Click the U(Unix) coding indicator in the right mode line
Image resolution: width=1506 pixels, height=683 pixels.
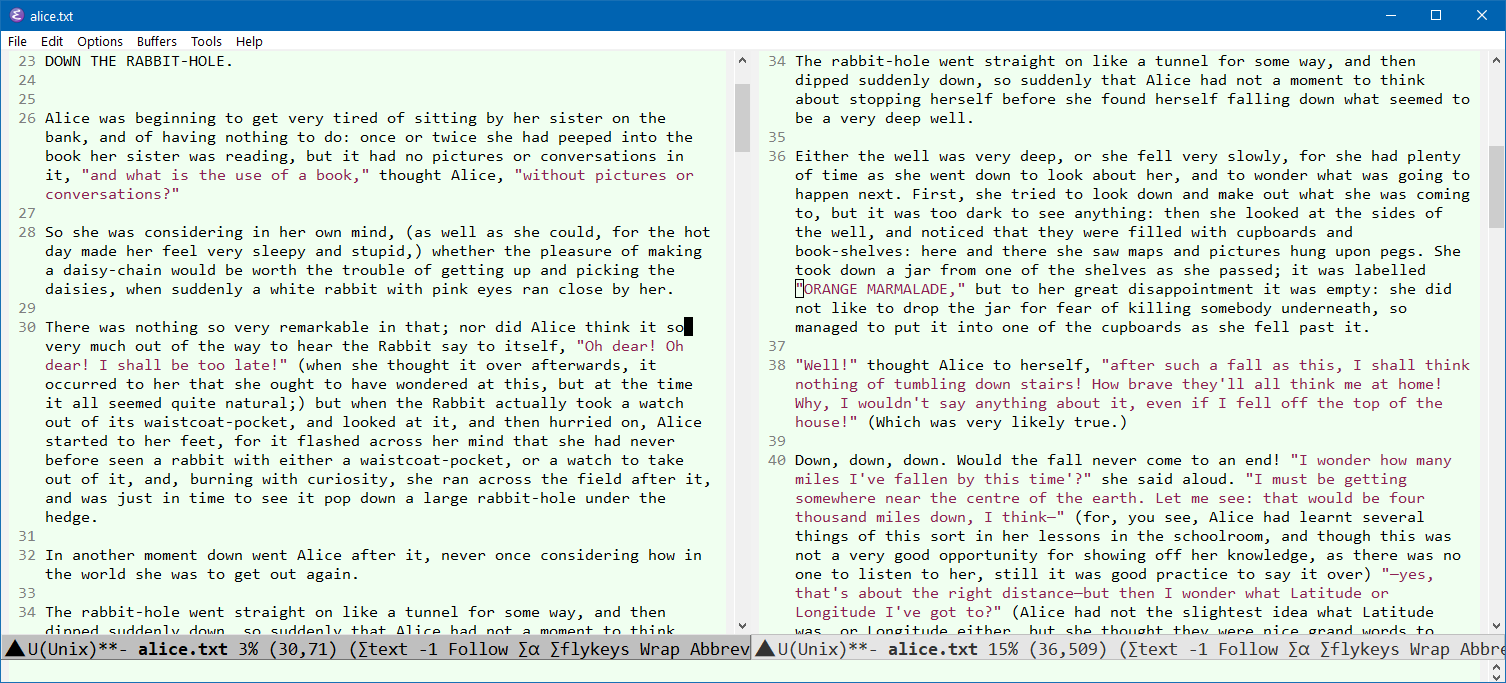[810, 649]
